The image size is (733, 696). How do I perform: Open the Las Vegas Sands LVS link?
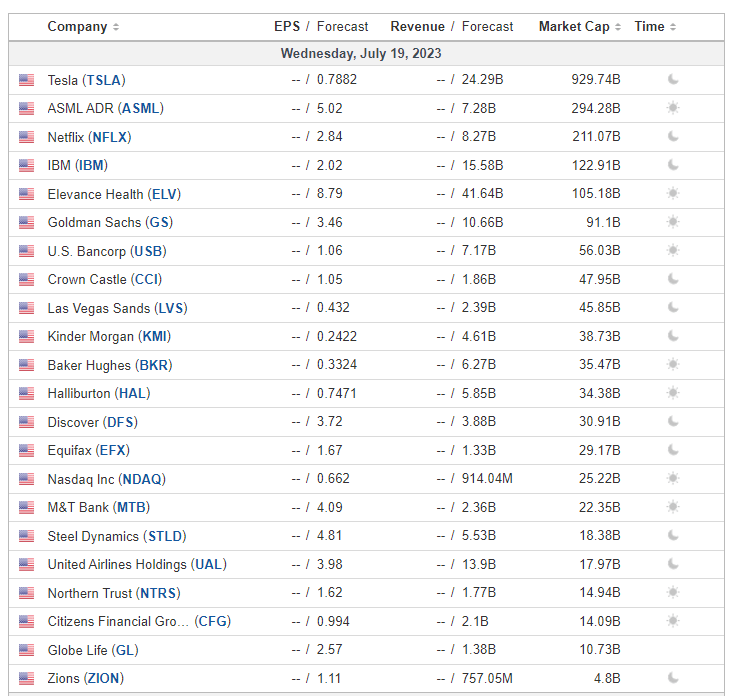pos(171,308)
